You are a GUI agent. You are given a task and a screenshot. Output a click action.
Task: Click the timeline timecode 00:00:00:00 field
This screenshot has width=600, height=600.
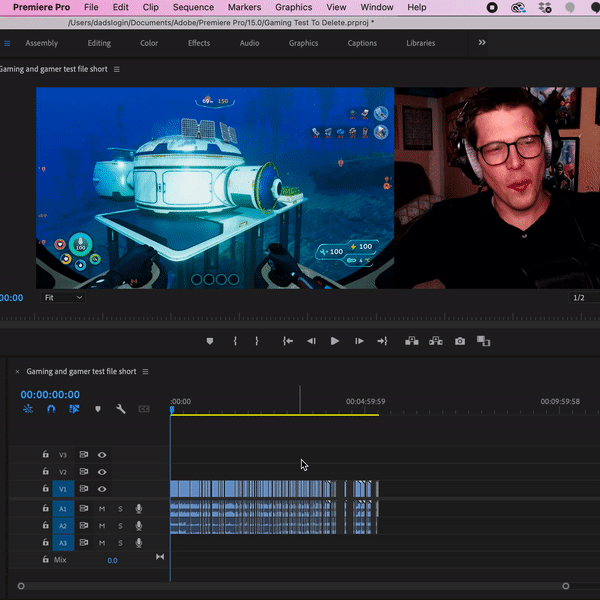pos(50,395)
